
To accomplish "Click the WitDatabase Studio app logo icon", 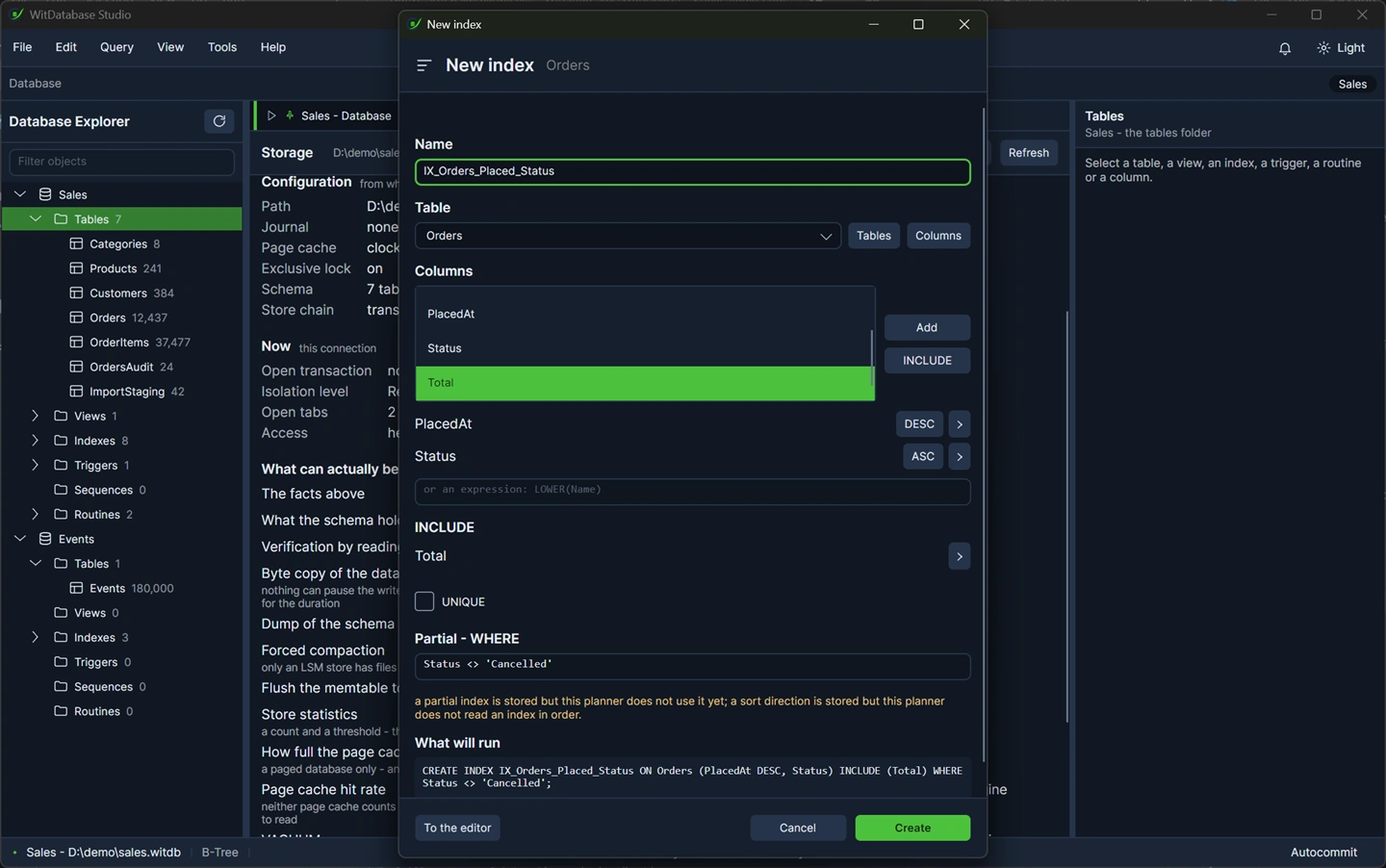I will tap(16, 14).
